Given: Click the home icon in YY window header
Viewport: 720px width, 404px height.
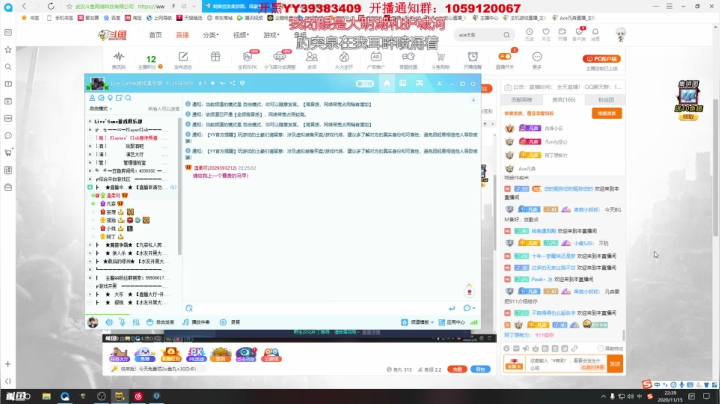Looking at the screenshot, I should coord(387,83).
